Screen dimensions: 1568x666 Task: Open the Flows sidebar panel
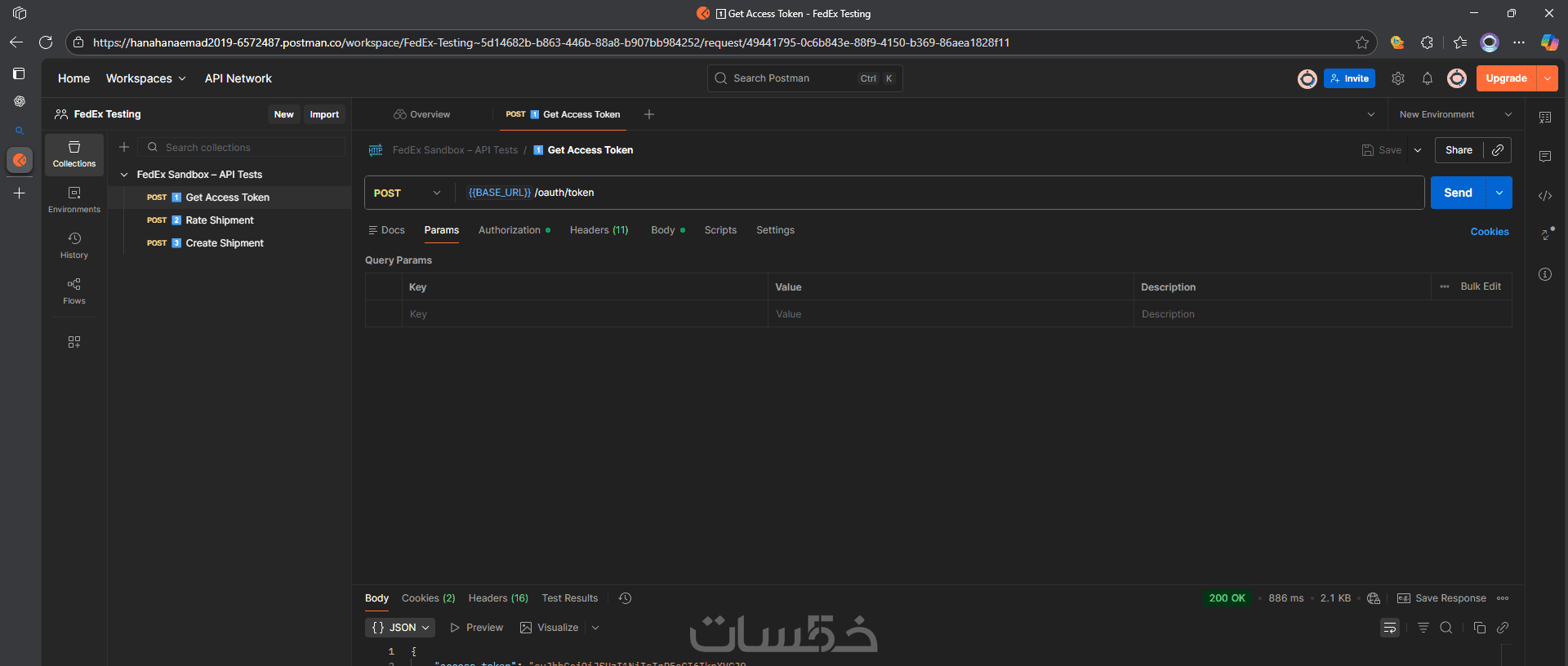[74, 291]
